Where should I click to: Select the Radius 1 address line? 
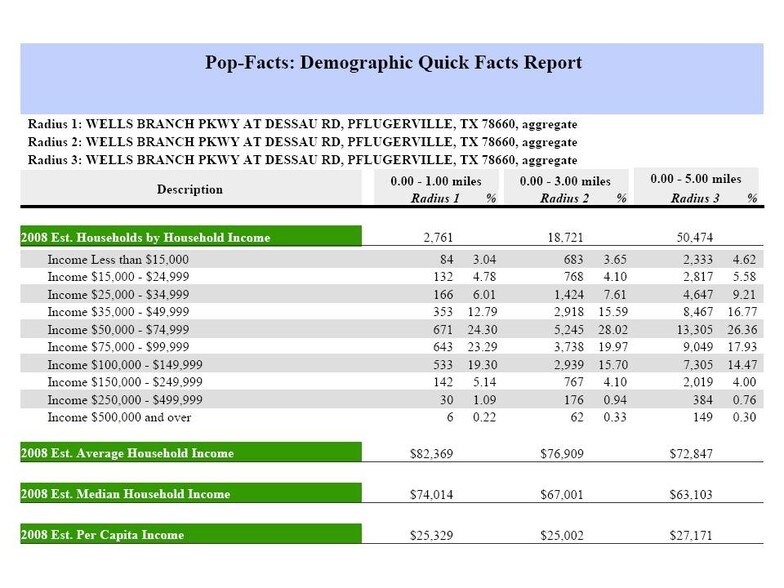(x=302, y=125)
